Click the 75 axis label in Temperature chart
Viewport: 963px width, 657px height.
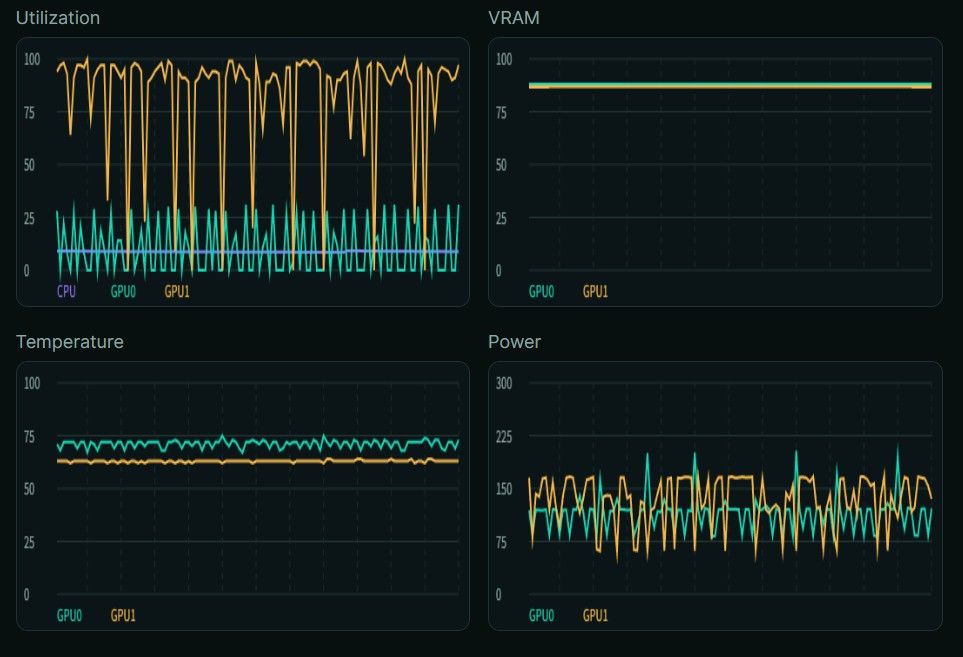[29, 437]
